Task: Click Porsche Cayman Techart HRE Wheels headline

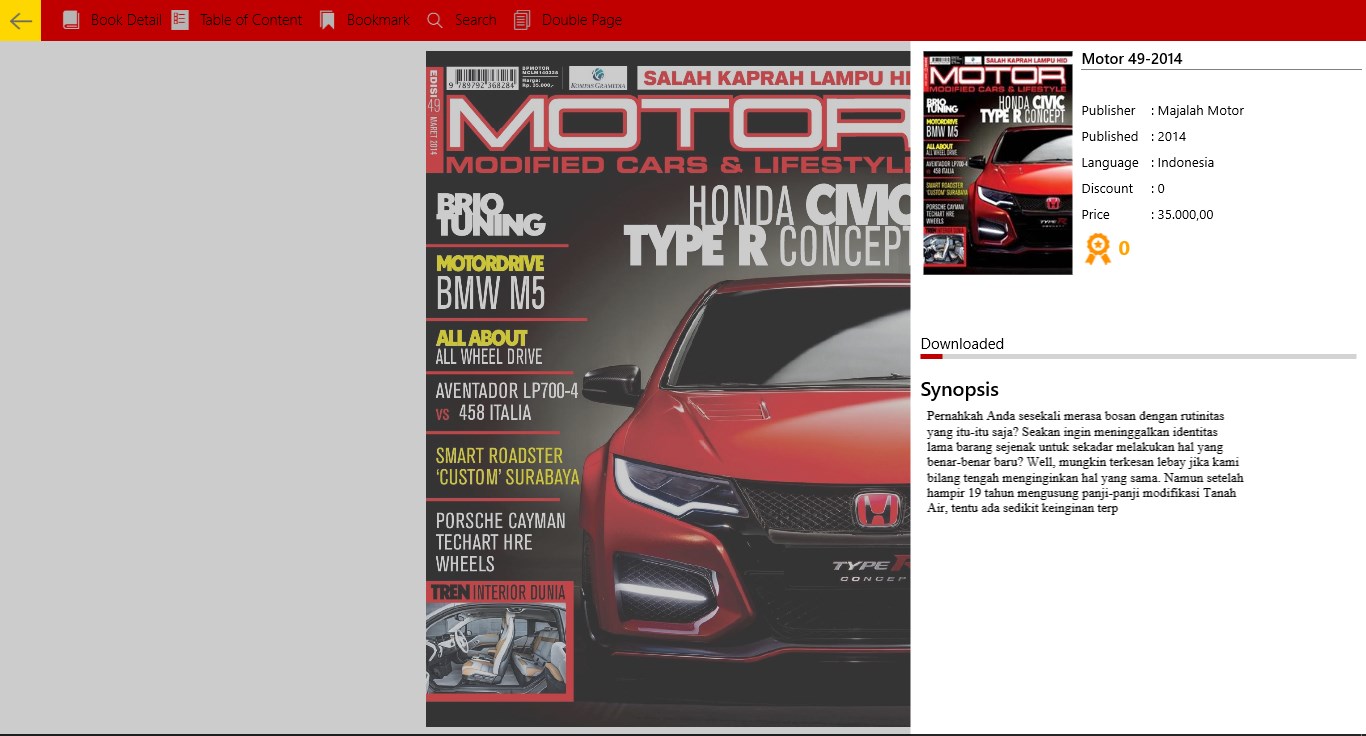Action: 500,542
